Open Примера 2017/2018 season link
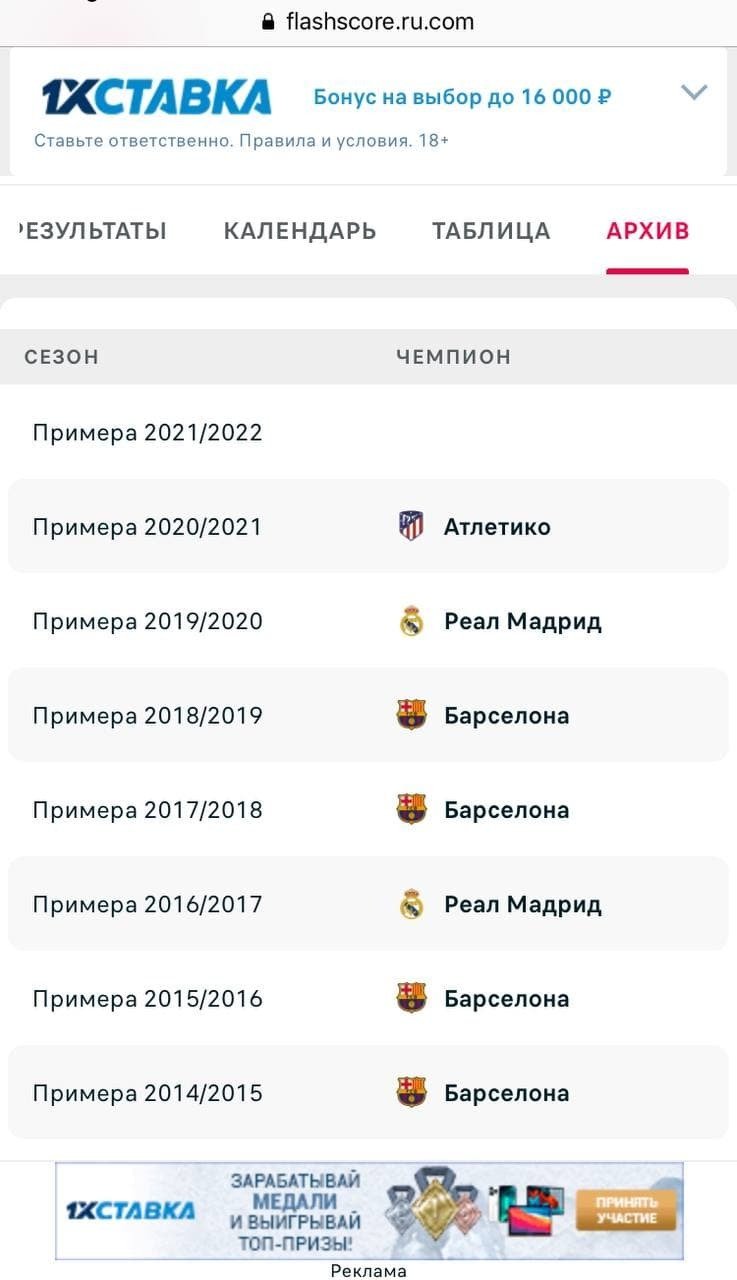 (x=147, y=810)
